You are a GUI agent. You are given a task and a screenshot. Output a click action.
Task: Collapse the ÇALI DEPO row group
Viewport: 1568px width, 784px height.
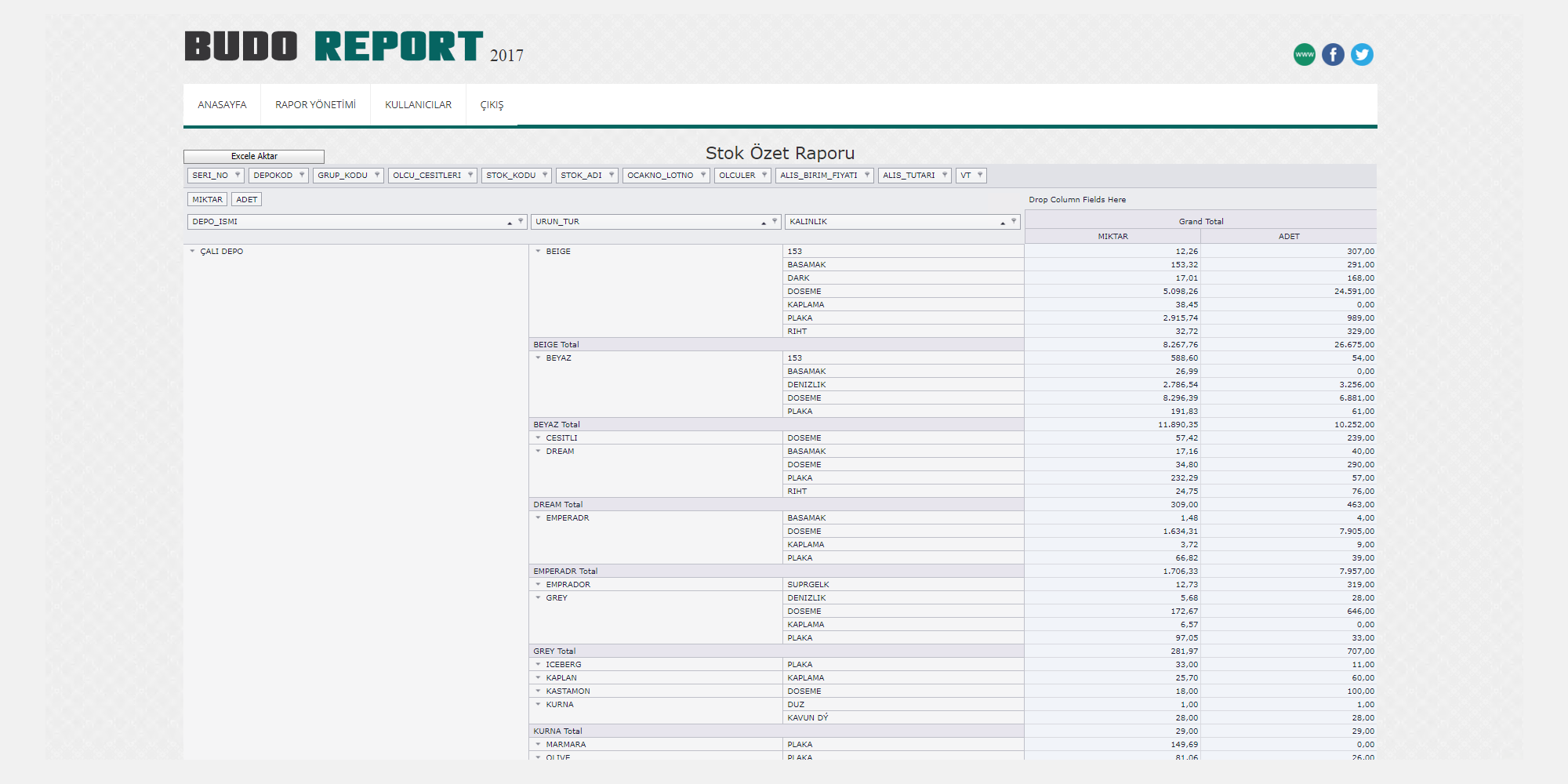[192, 252]
